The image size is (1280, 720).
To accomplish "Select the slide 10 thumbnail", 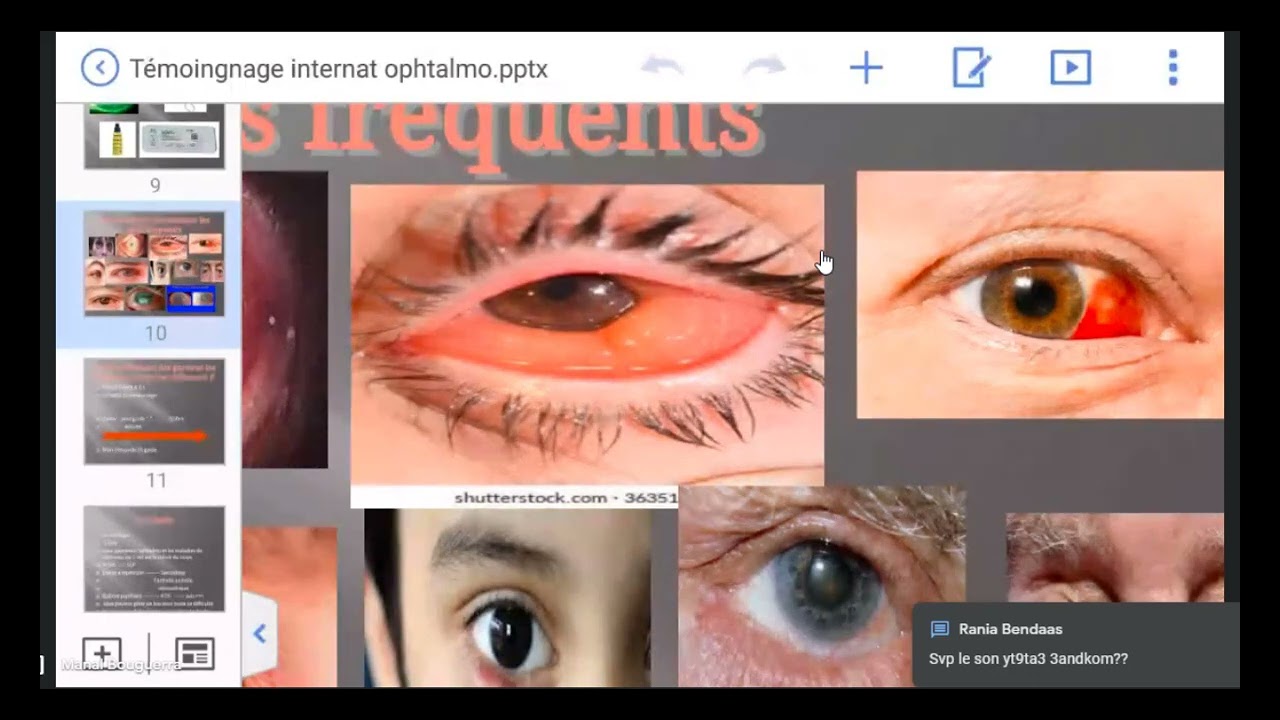I will point(154,263).
